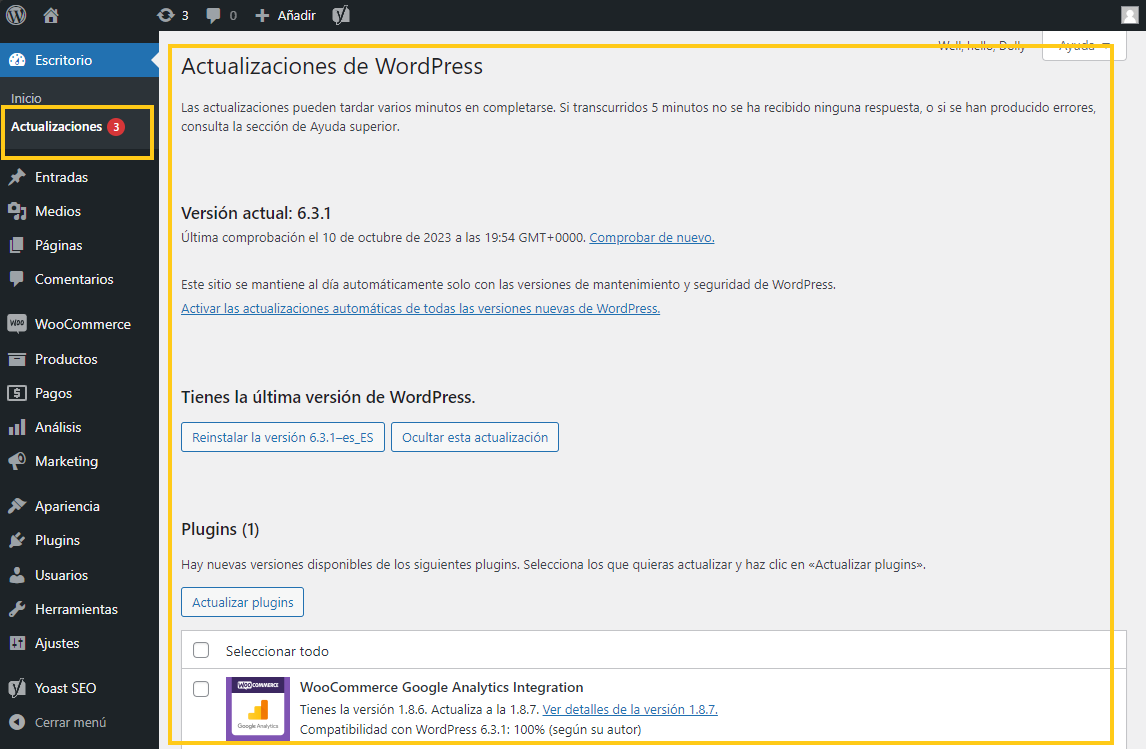Viewport: 1146px width, 749px height.
Task: Open the WooCommerce menu label
Action: [x=83, y=324]
